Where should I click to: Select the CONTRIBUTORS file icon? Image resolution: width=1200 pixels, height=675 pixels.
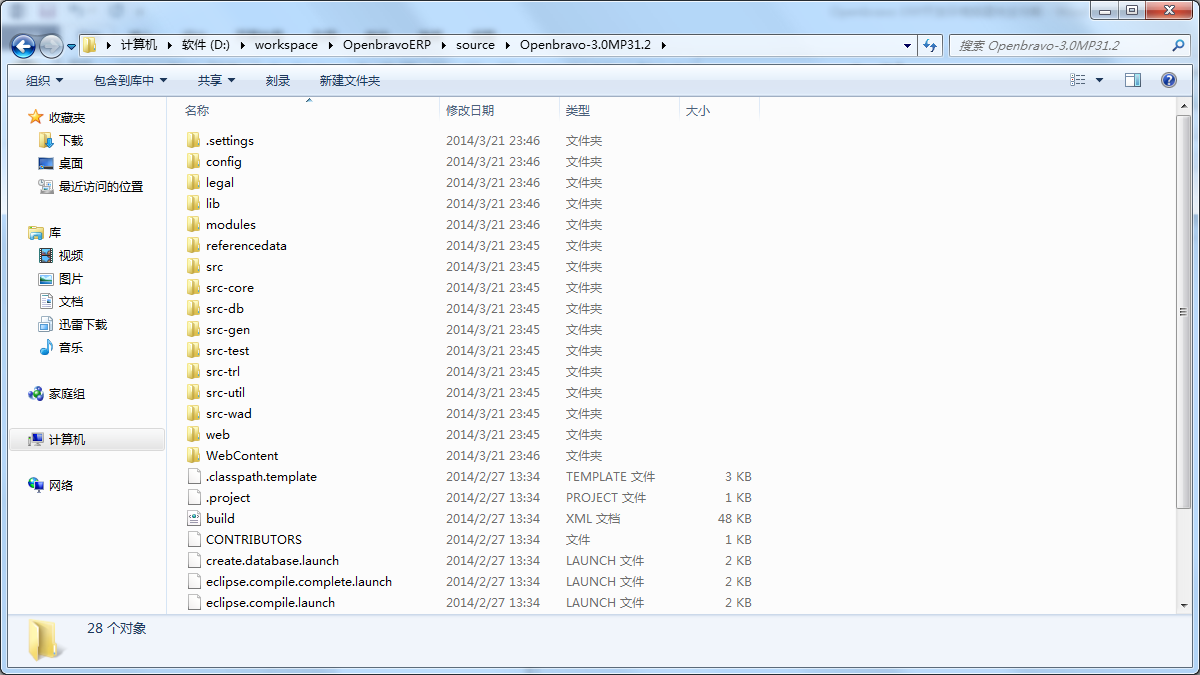click(194, 539)
